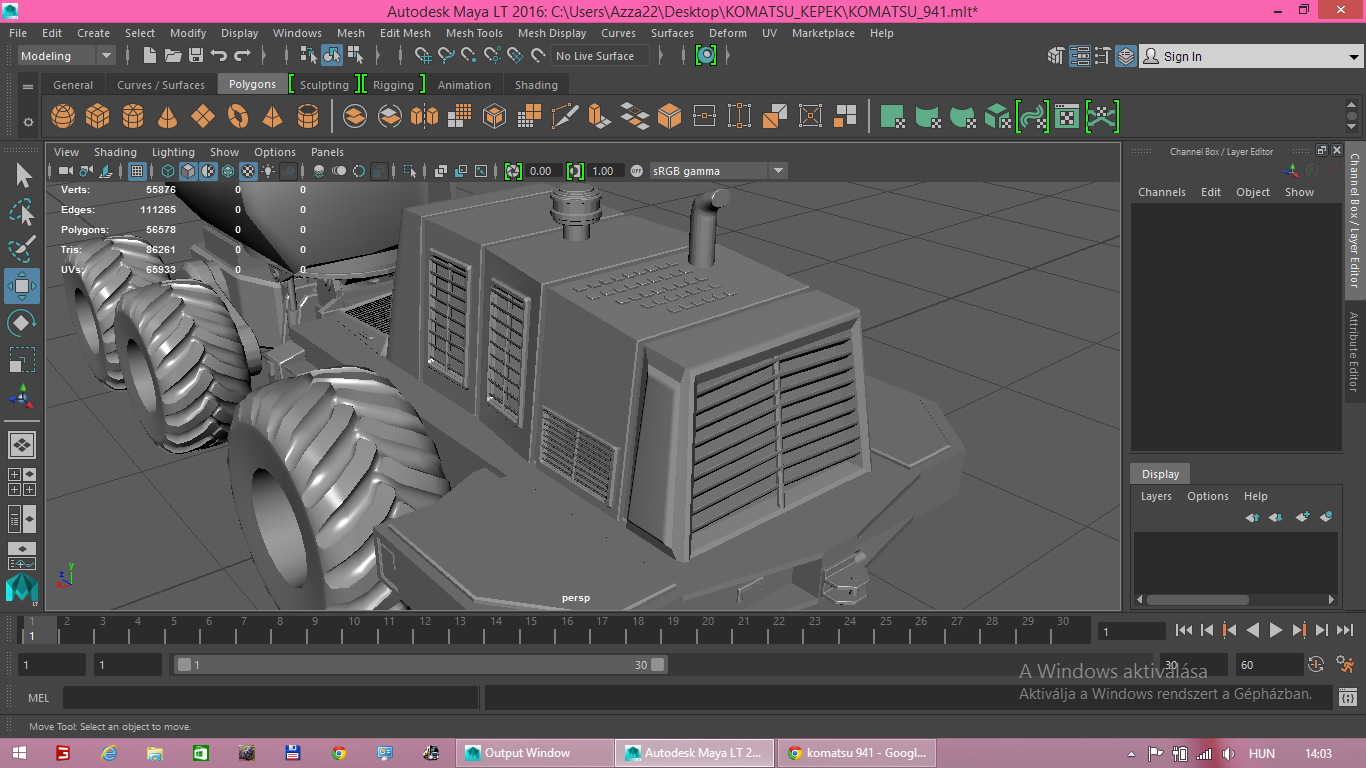Create a polygon cube from the shelf
The image size is (1366, 768).
(97, 117)
